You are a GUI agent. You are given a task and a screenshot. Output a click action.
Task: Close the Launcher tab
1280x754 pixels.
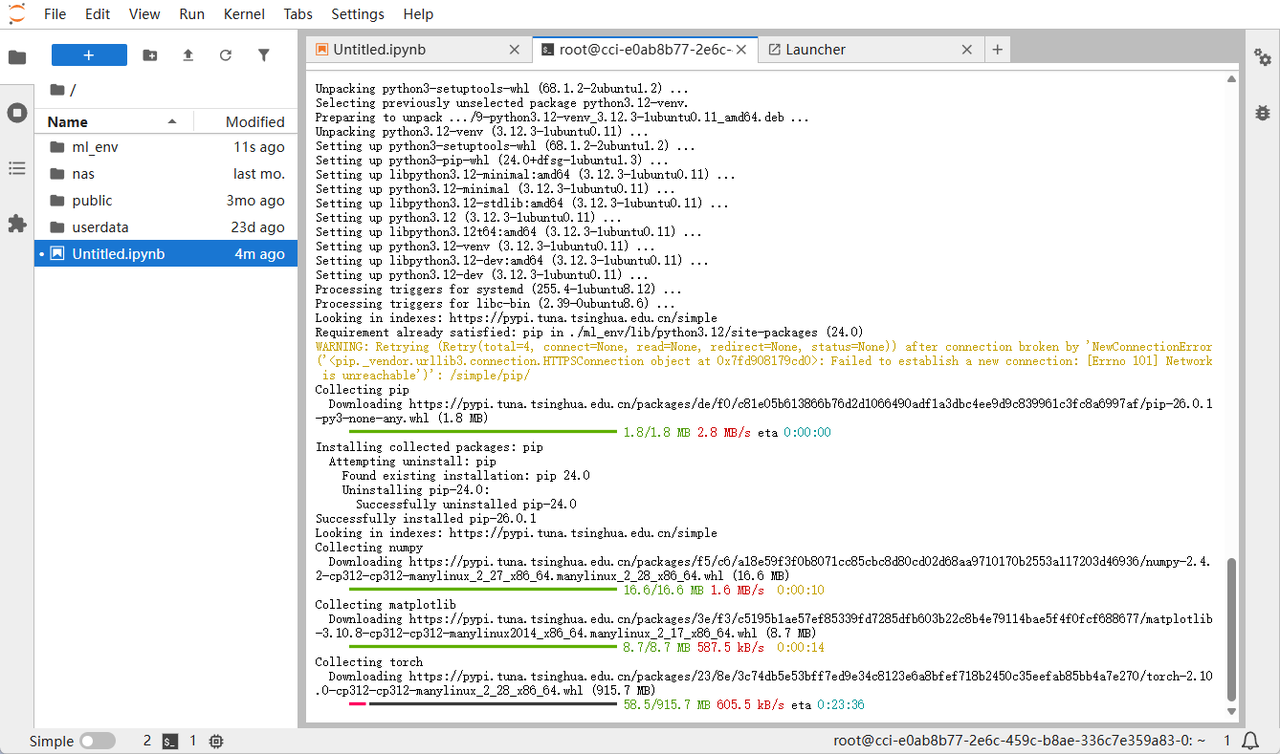967,49
